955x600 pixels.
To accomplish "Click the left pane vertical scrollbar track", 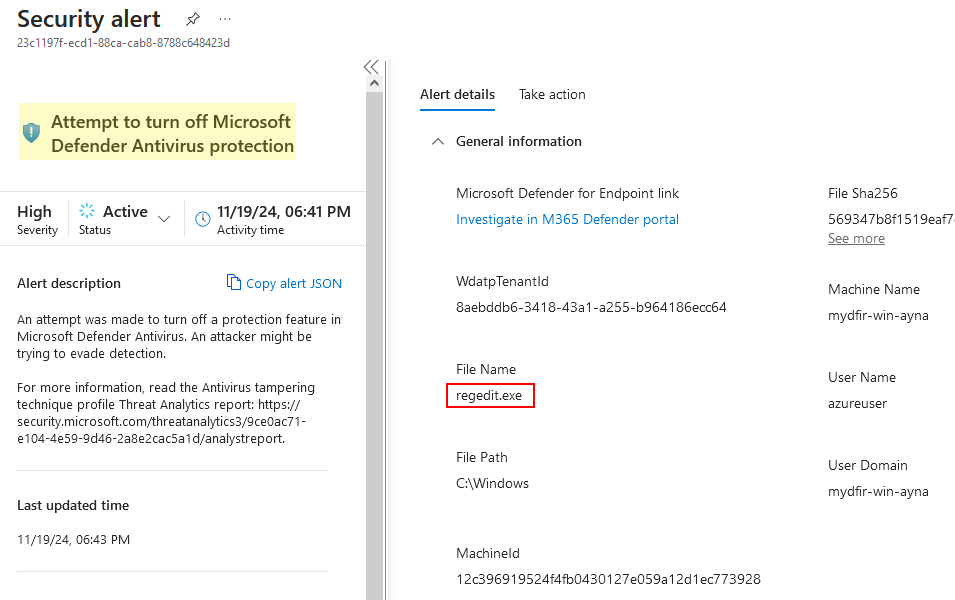I will (x=375, y=345).
